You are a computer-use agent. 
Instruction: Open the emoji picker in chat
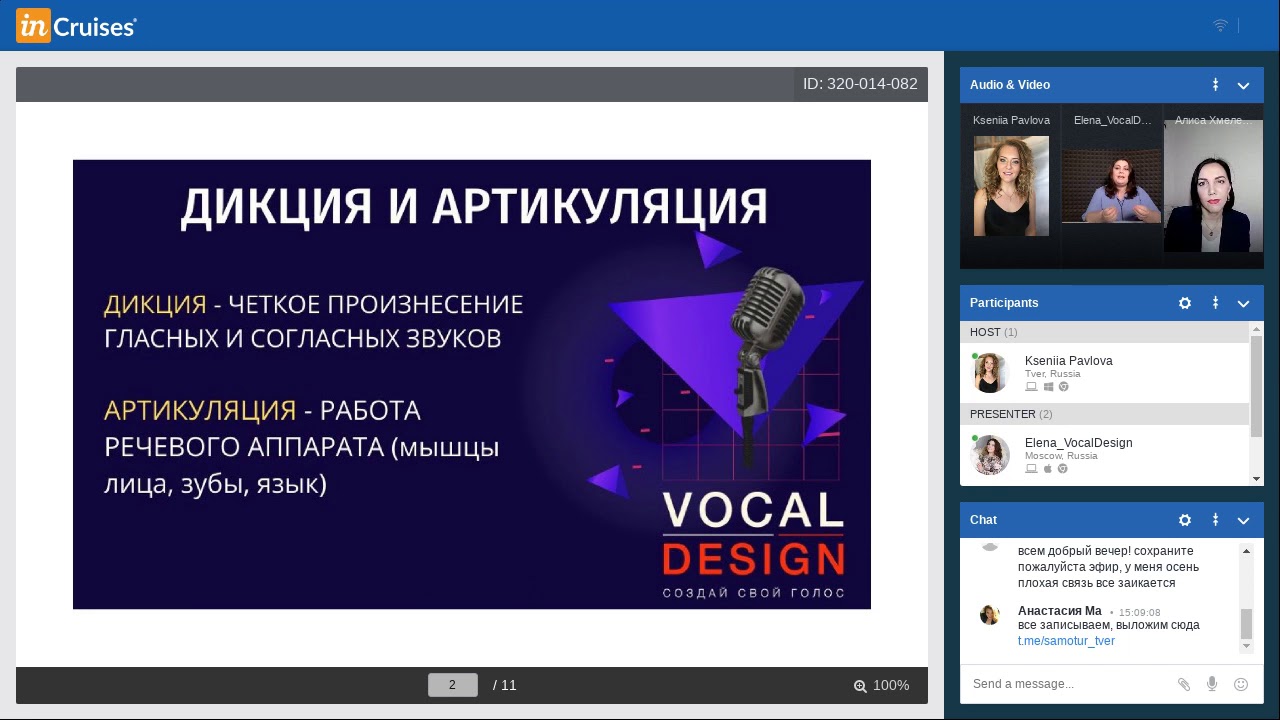1241,684
